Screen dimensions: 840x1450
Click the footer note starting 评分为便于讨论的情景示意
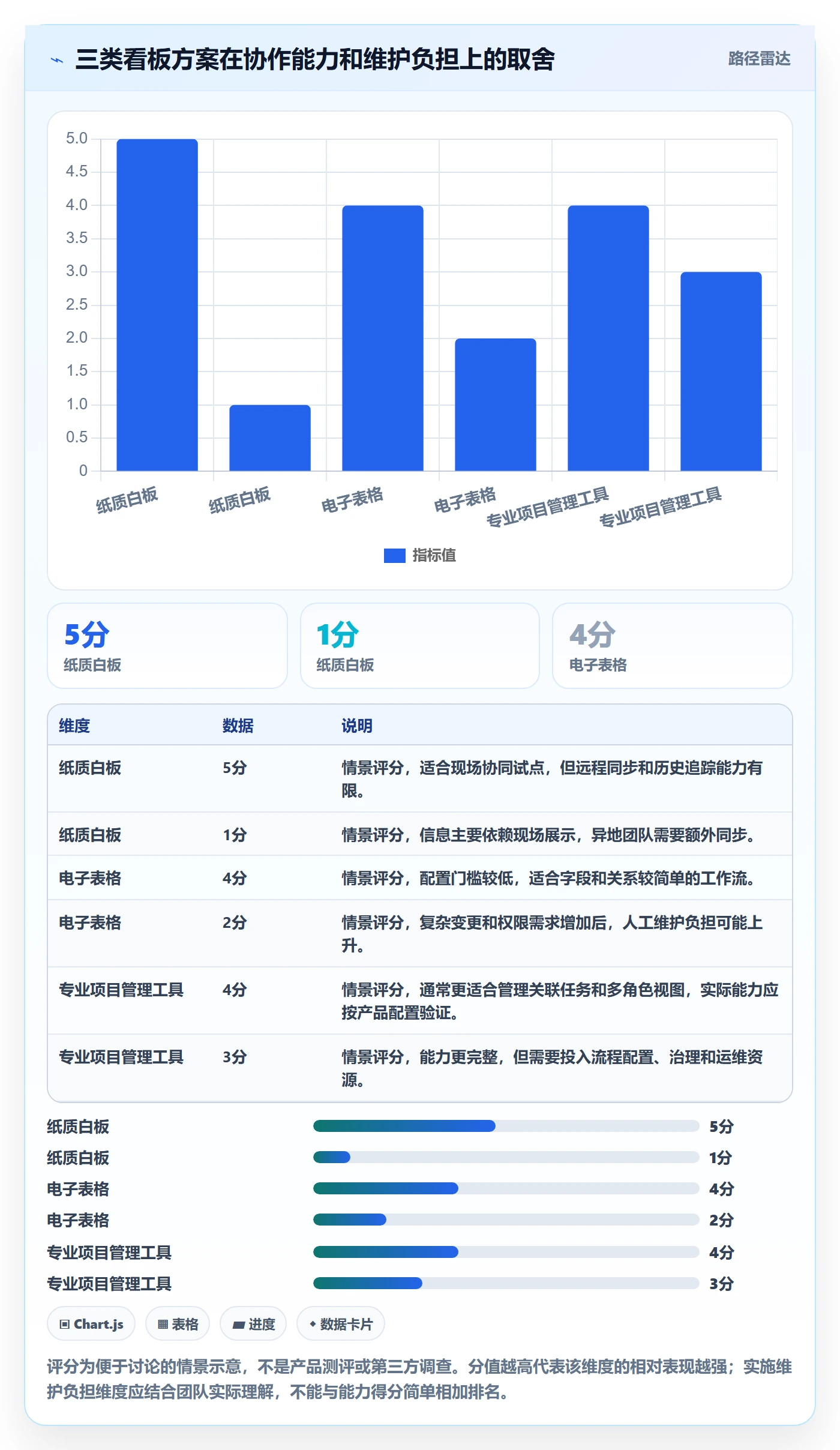419,1379
